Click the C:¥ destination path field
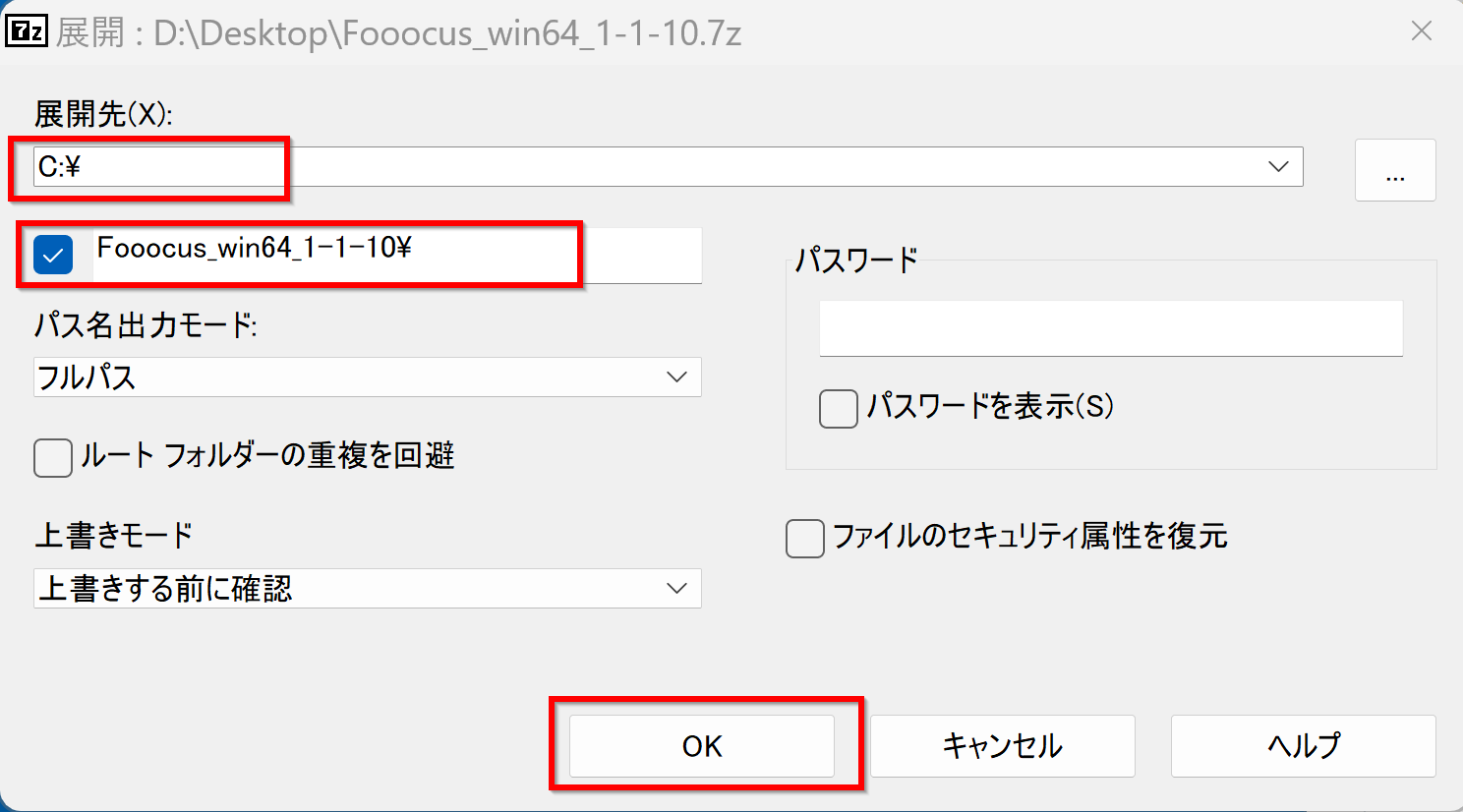Image resolution: width=1463 pixels, height=812 pixels. [669, 166]
